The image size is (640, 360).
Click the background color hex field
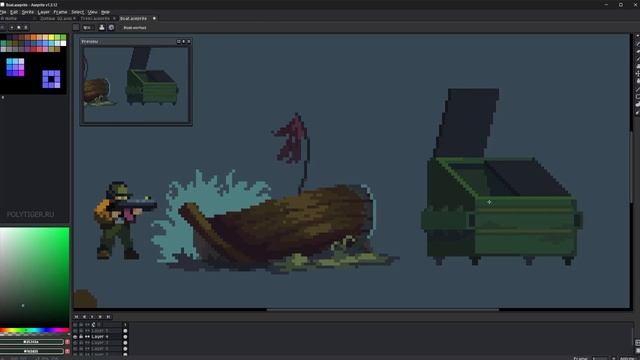pos(31,351)
